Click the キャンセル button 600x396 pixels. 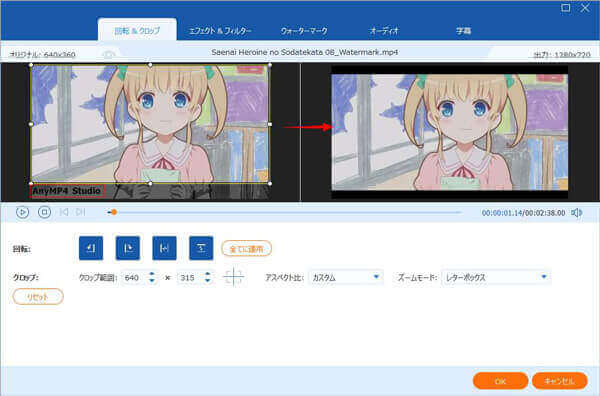559,381
